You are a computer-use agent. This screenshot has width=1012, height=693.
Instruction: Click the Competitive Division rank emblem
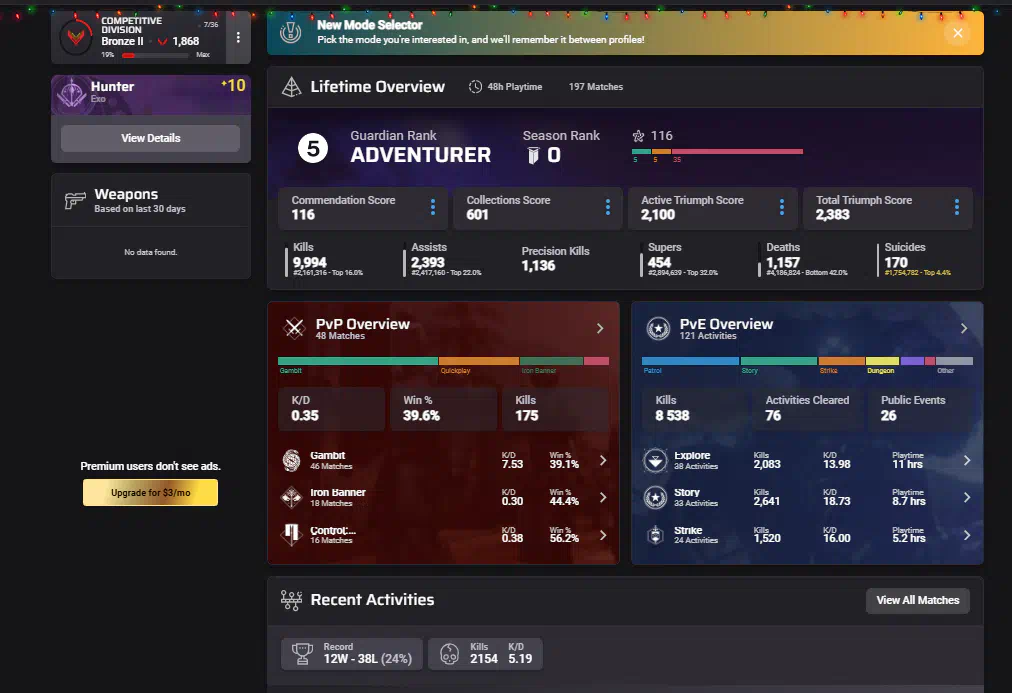[x=75, y=37]
